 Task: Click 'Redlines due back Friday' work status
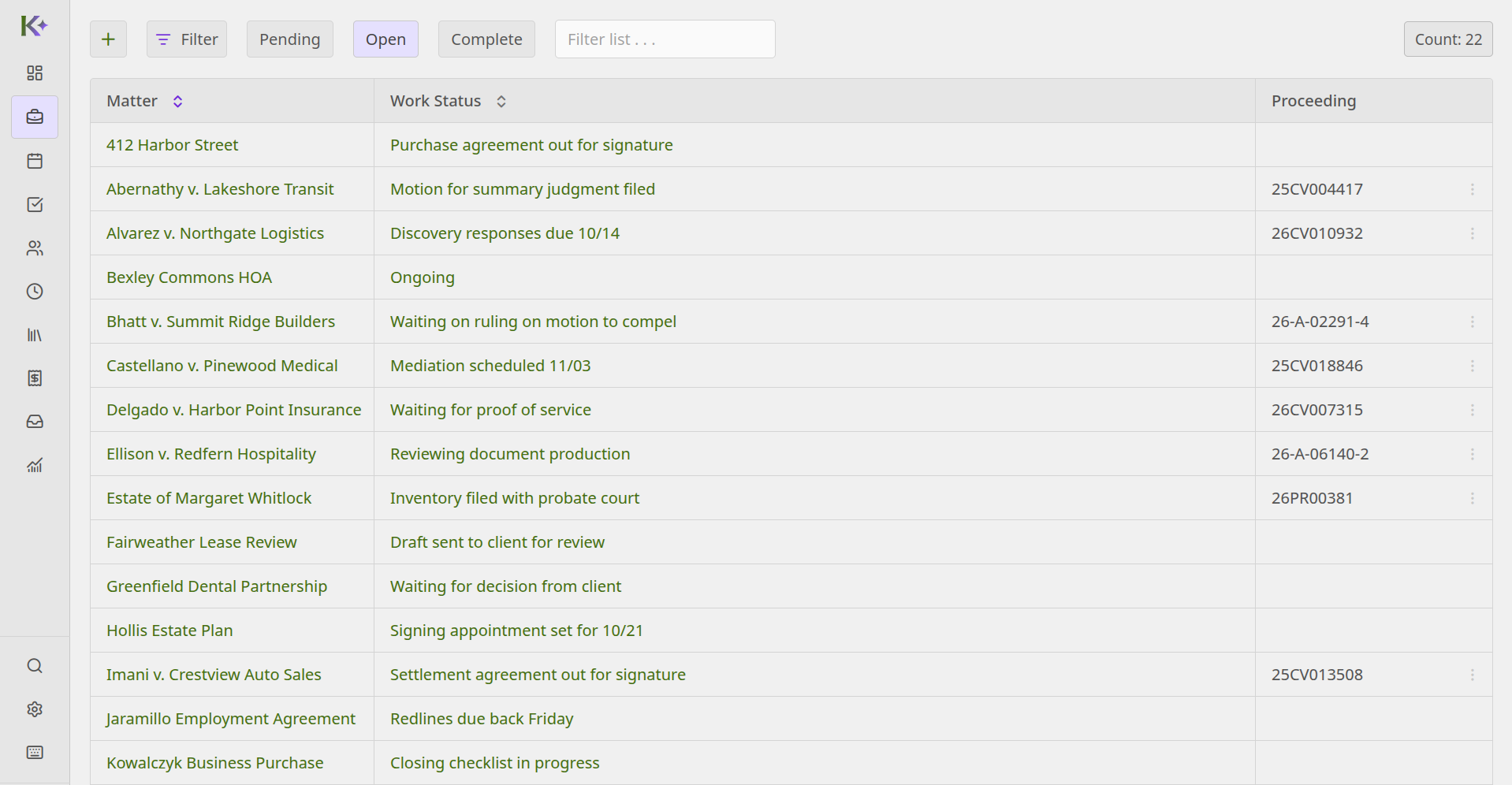[x=482, y=719]
